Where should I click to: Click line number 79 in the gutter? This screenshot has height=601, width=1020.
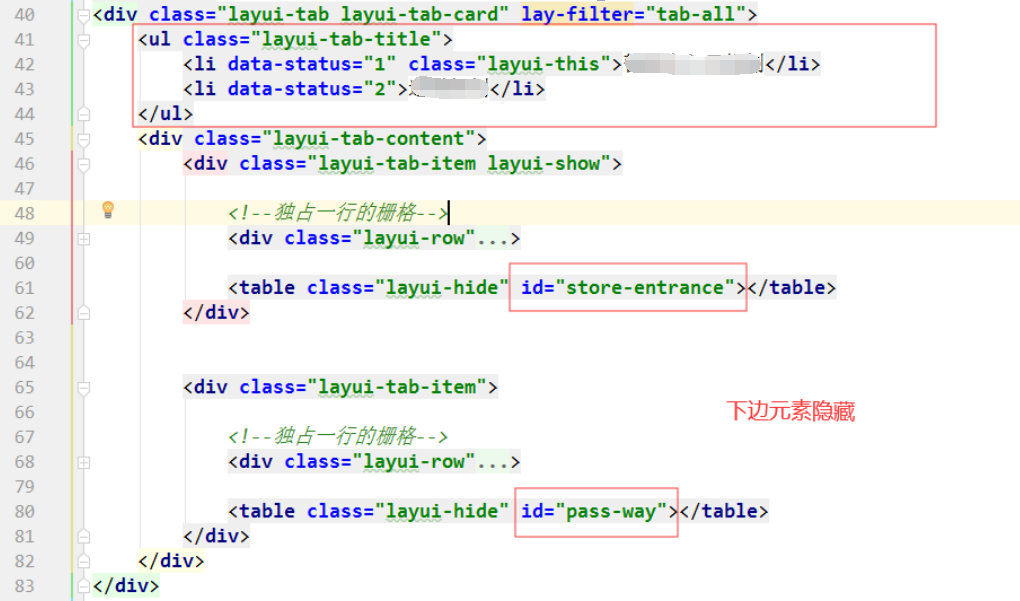(x=25, y=487)
